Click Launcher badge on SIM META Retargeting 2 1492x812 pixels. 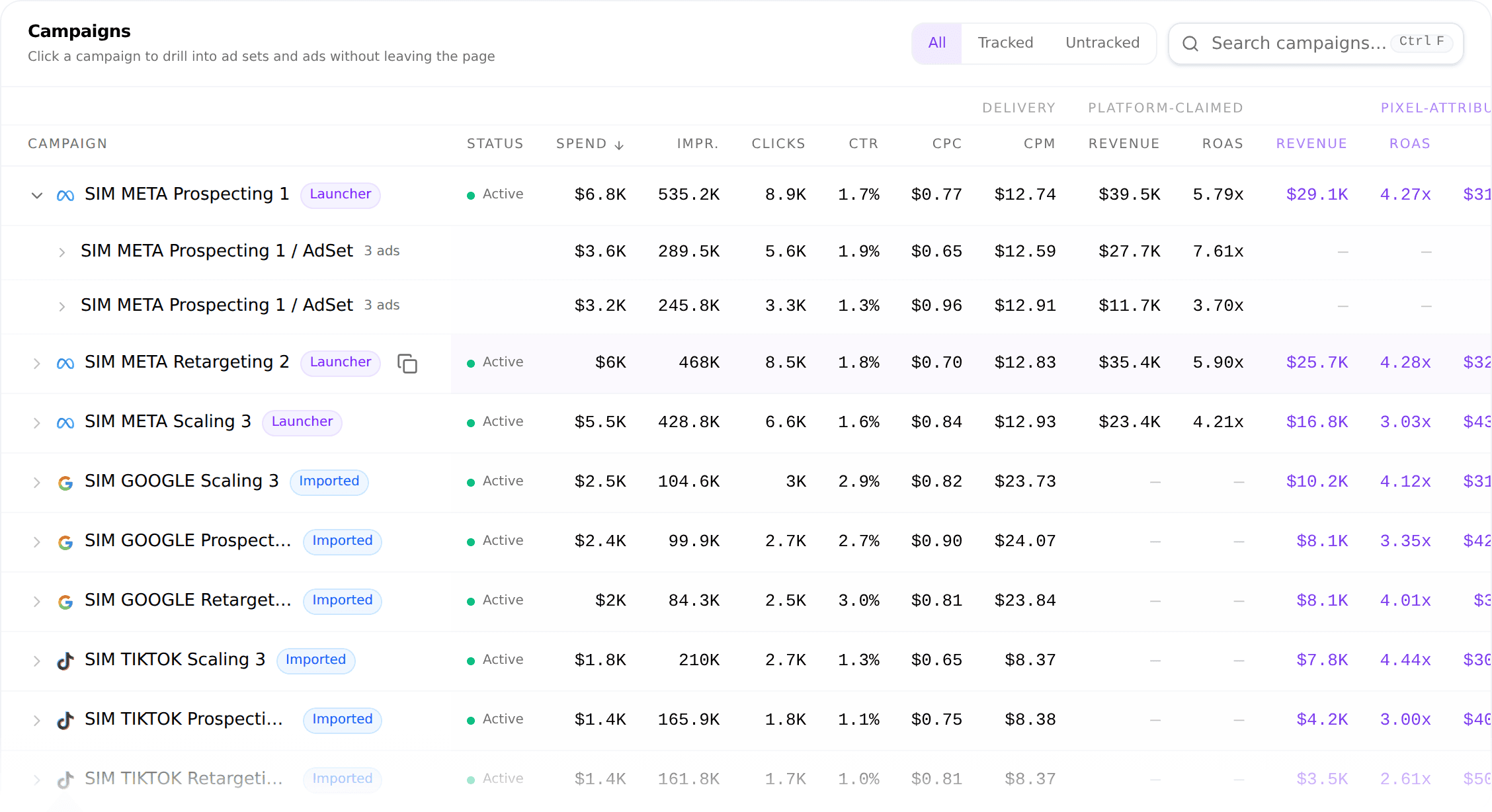pyautogui.click(x=341, y=362)
